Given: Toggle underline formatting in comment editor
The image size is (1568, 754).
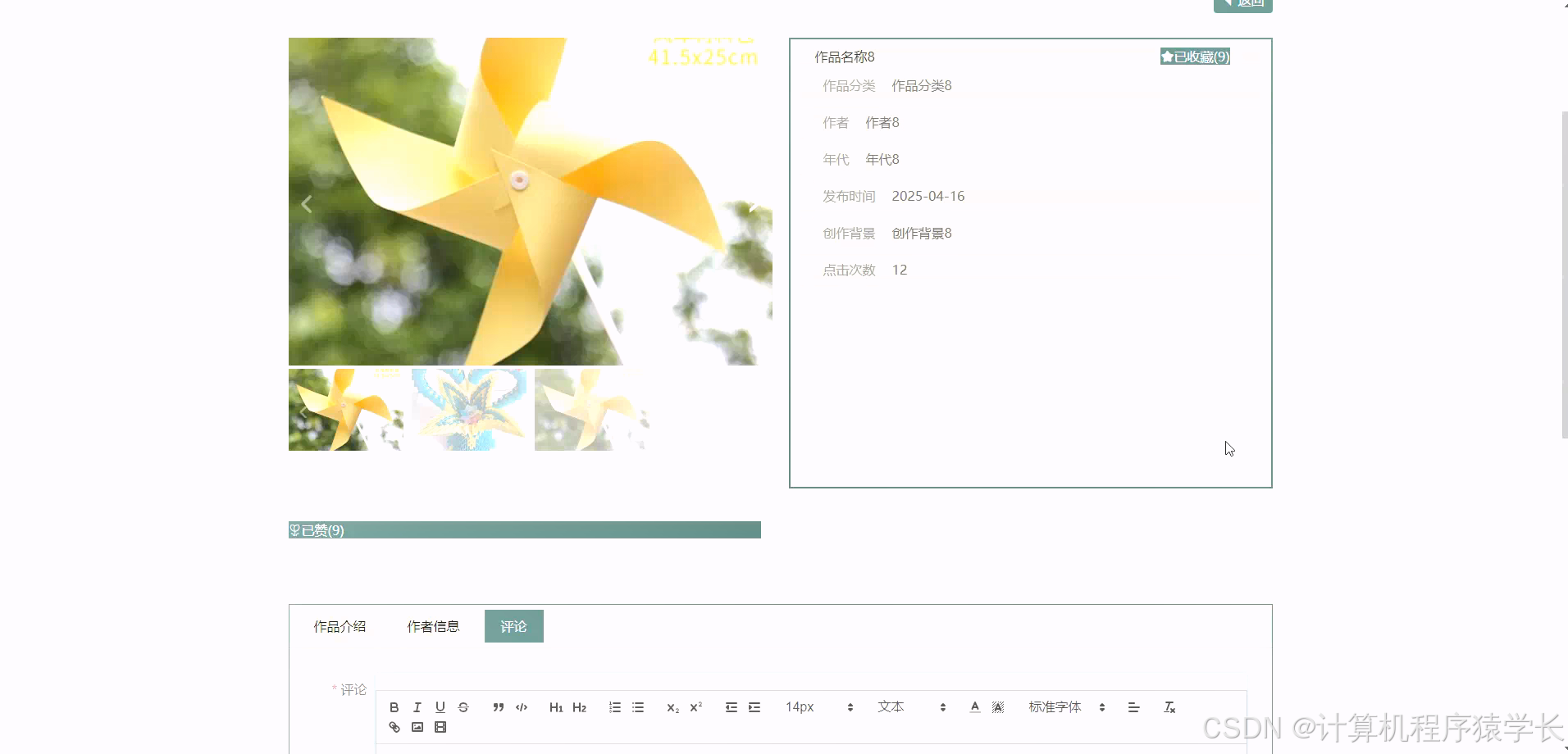Looking at the screenshot, I should [x=440, y=707].
